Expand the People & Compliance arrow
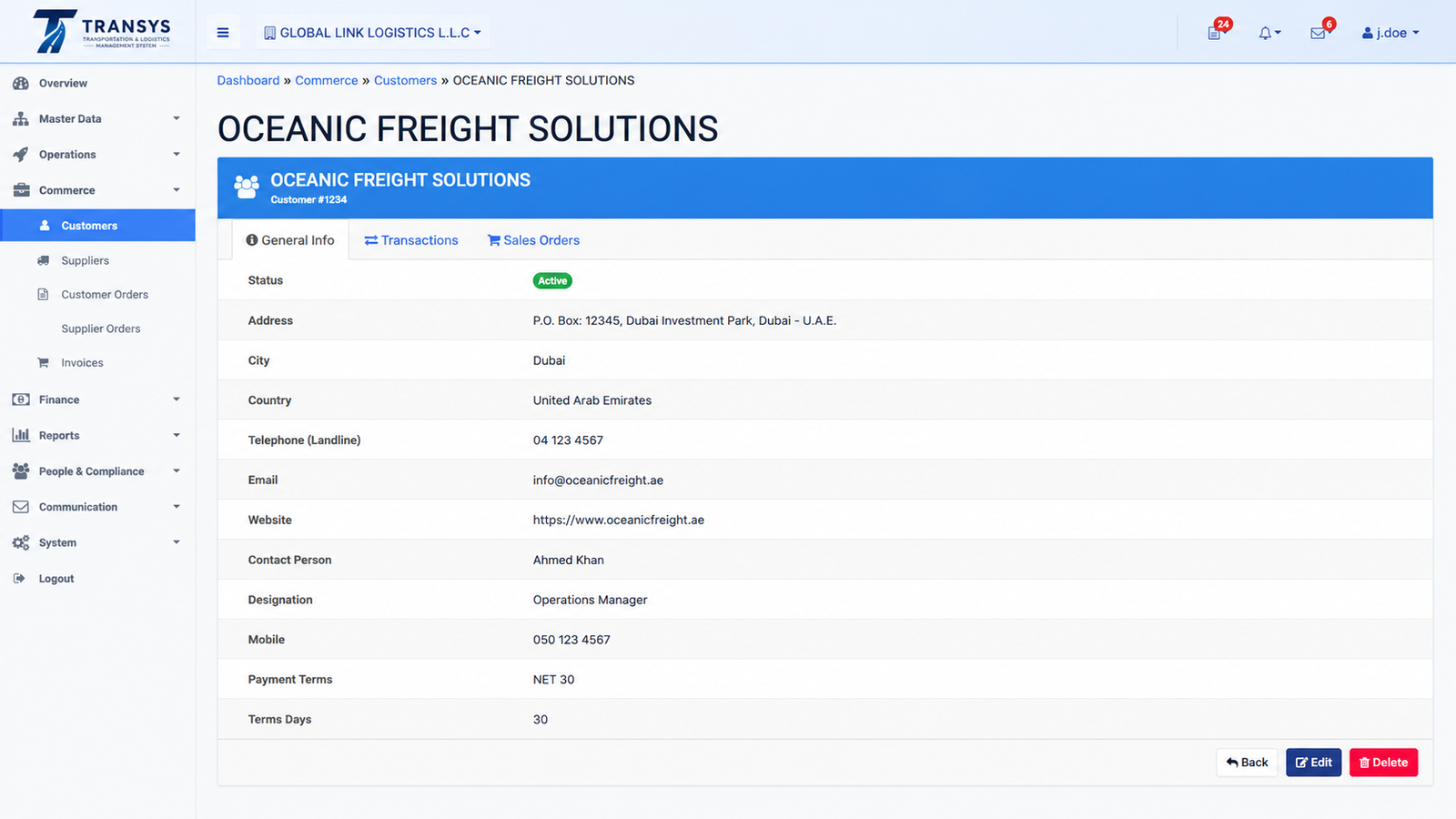This screenshot has height=819, width=1456. [x=177, y=470]
